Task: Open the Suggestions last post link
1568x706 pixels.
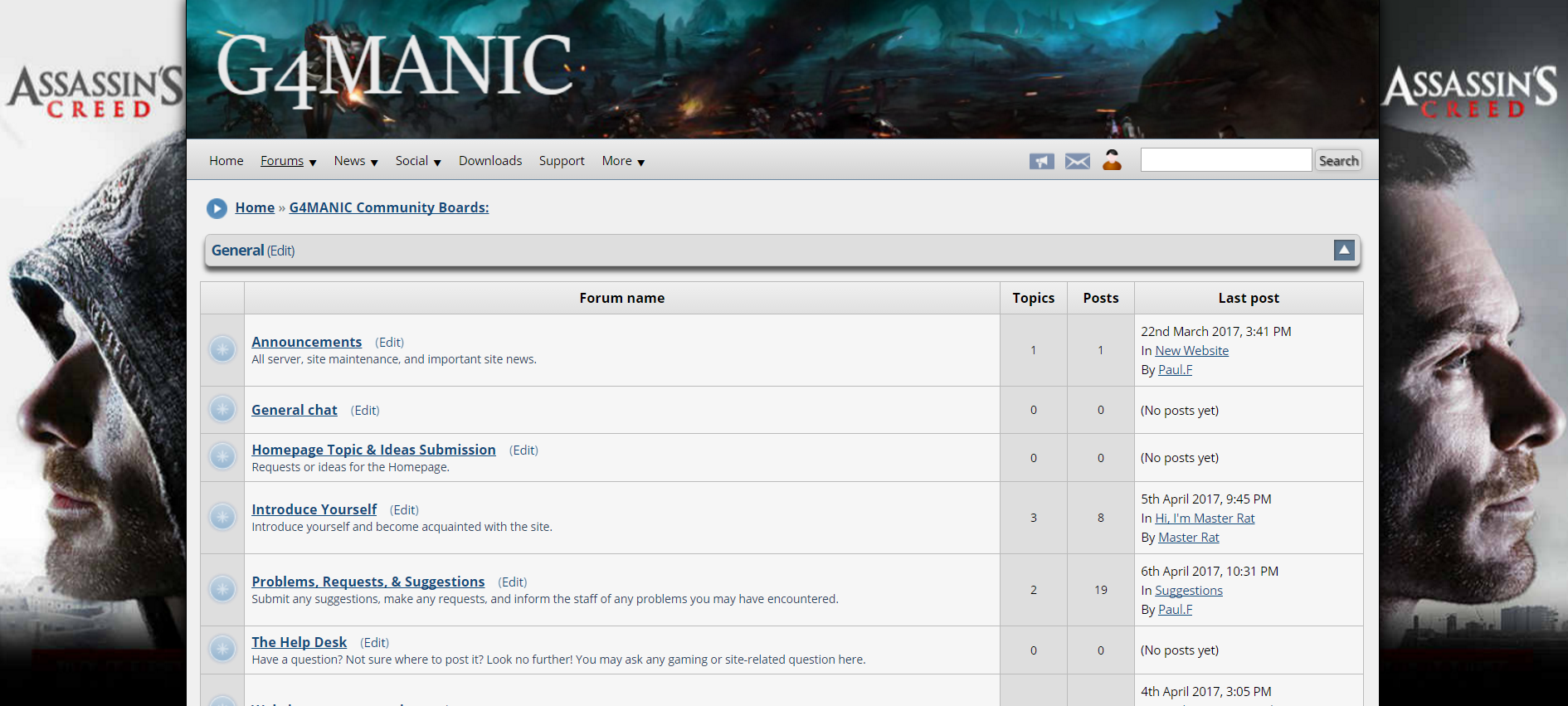Action: coord(1189,591)
